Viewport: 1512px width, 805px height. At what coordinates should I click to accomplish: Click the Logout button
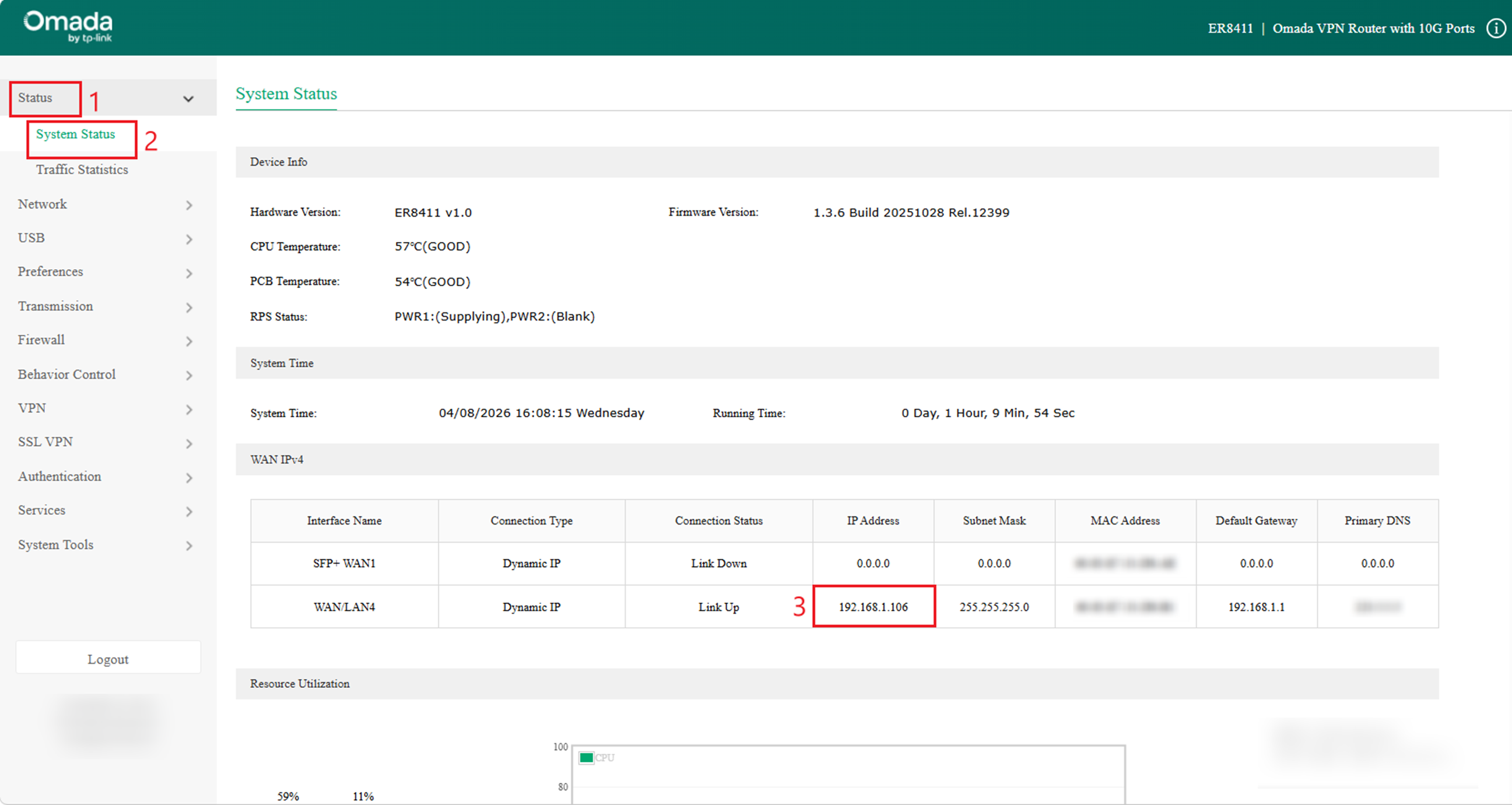[x=108, y=658]
